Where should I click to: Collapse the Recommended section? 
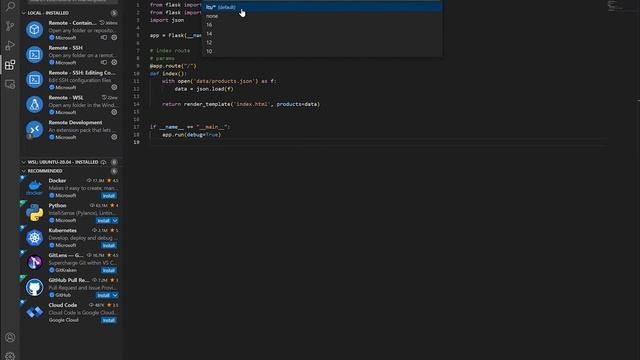point(24,171)
